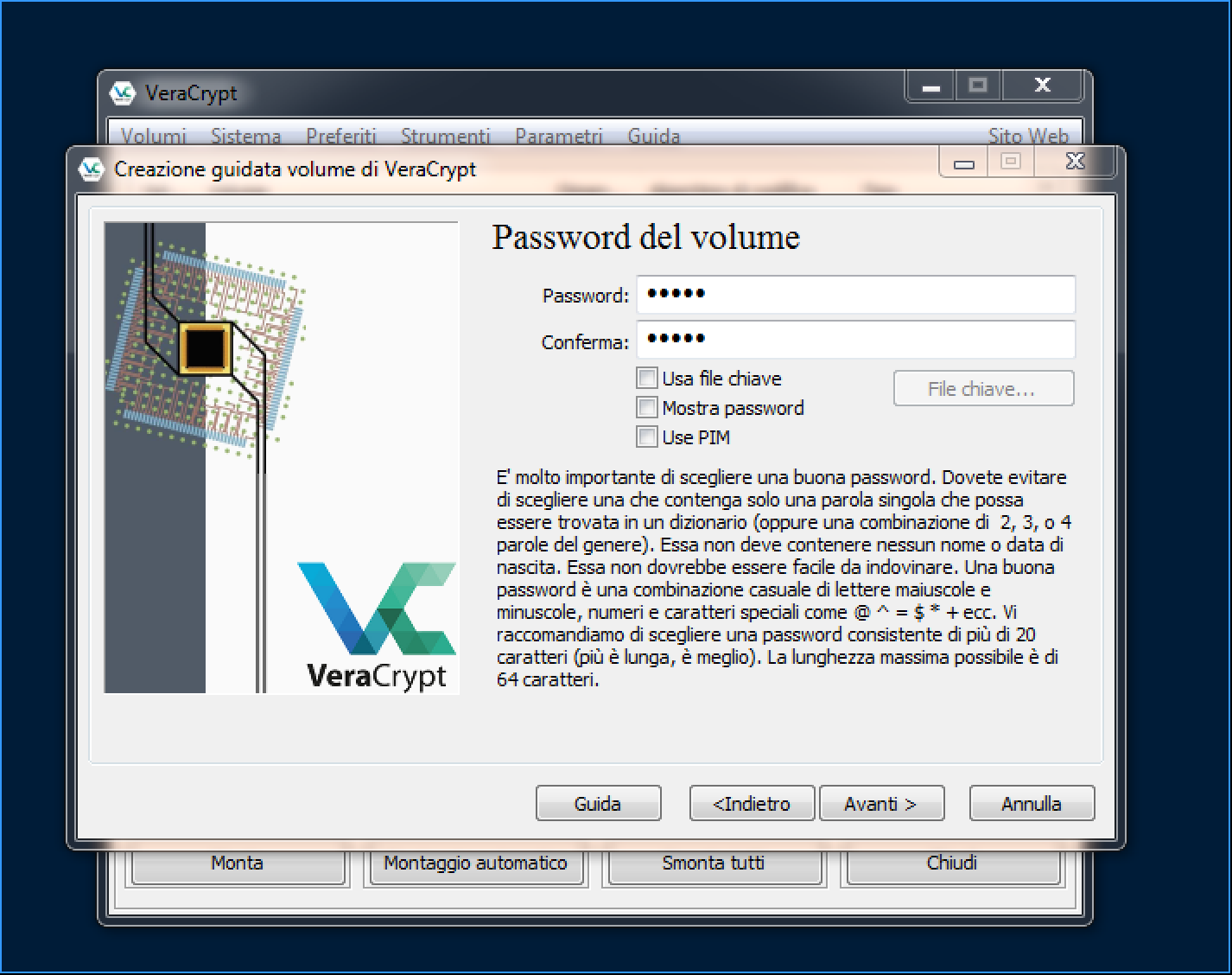Open the Strumenti menu in main window
Viewport: 1232px width, 975px height.
pos(446,136)
